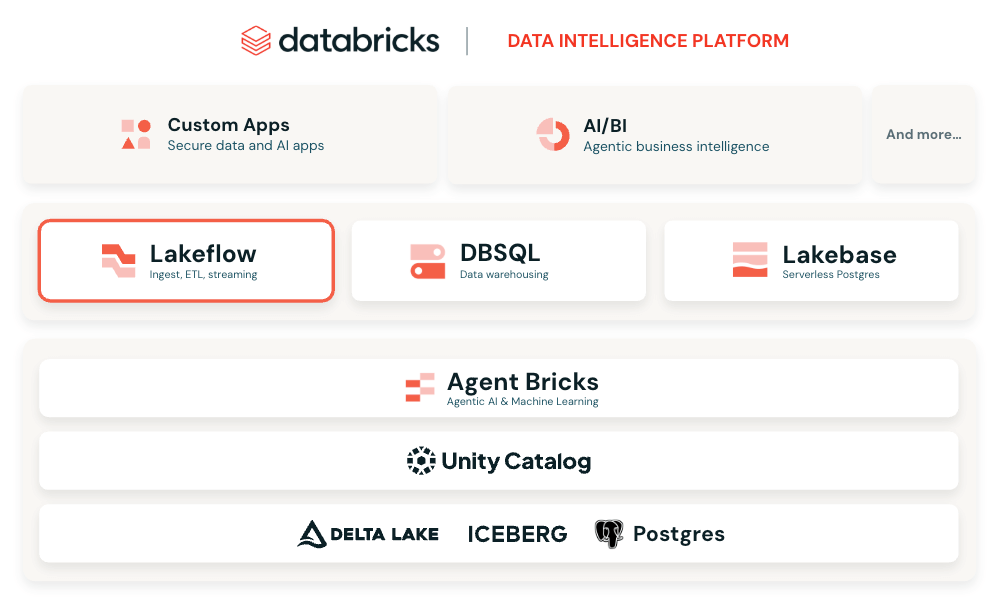Click the AI/BI donut chart icon
Screen dimensions: 1004x603
[553, 134]
